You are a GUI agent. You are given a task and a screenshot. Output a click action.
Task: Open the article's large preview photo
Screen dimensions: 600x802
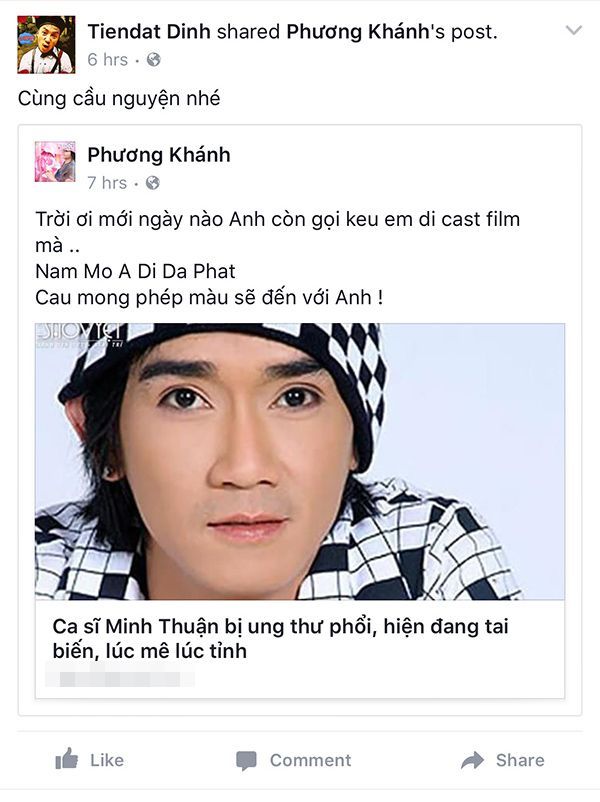(300, 461)
